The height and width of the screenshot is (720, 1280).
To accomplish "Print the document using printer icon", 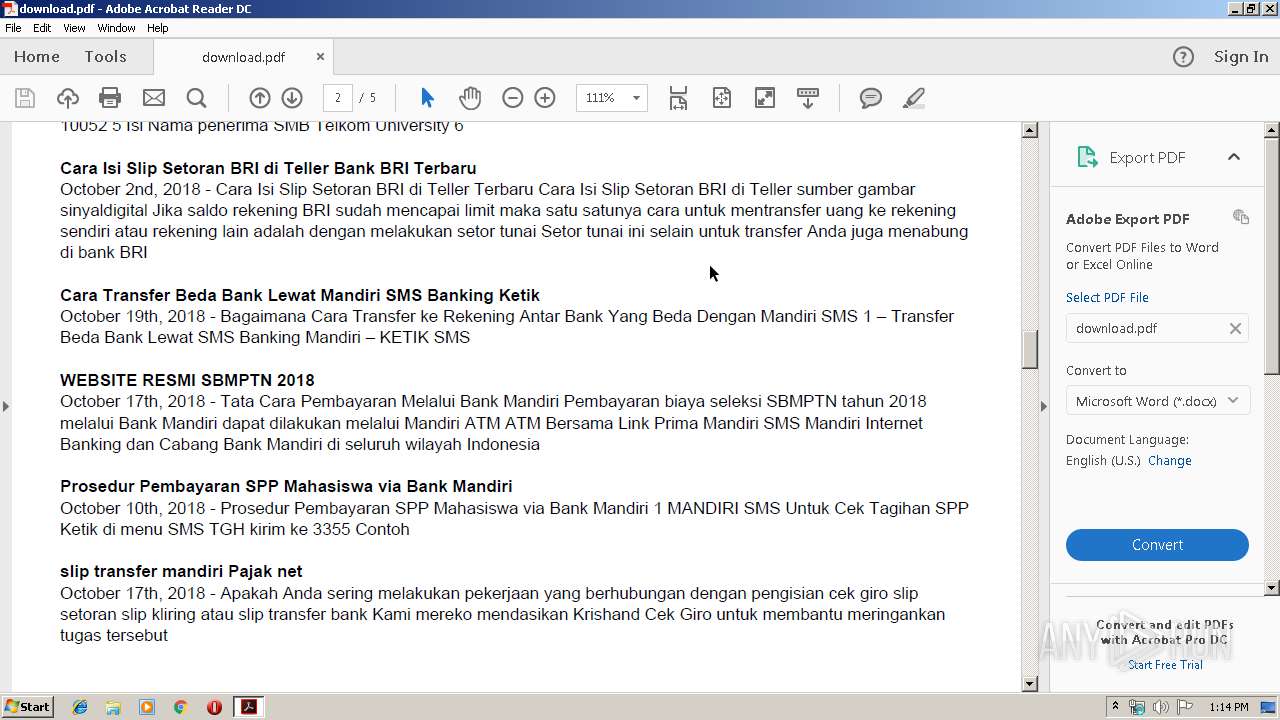I will 110,98.
